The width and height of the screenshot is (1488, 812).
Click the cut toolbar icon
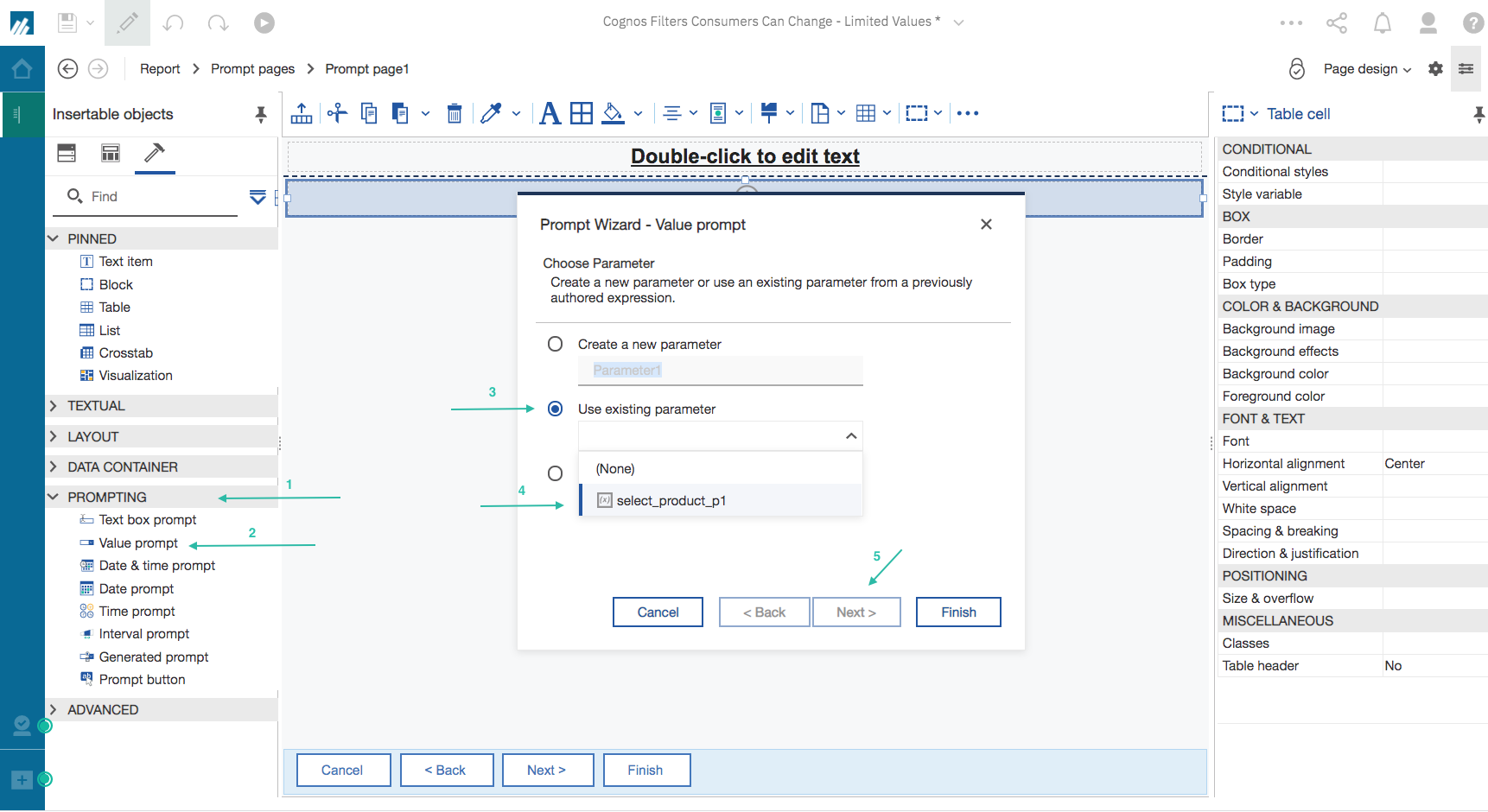pos(337,113)
